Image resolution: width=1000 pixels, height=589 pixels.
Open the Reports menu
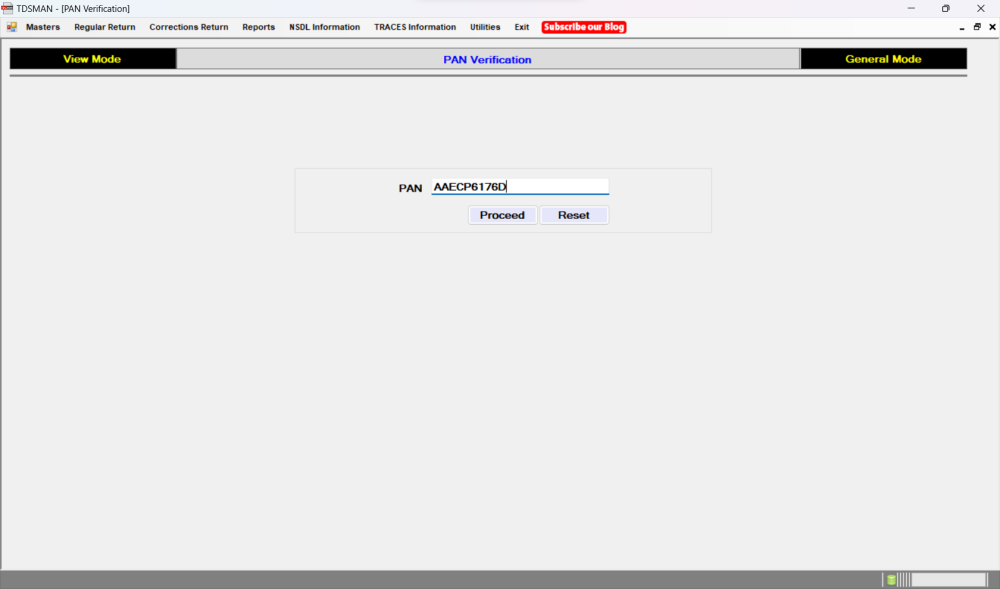(258, 27)
